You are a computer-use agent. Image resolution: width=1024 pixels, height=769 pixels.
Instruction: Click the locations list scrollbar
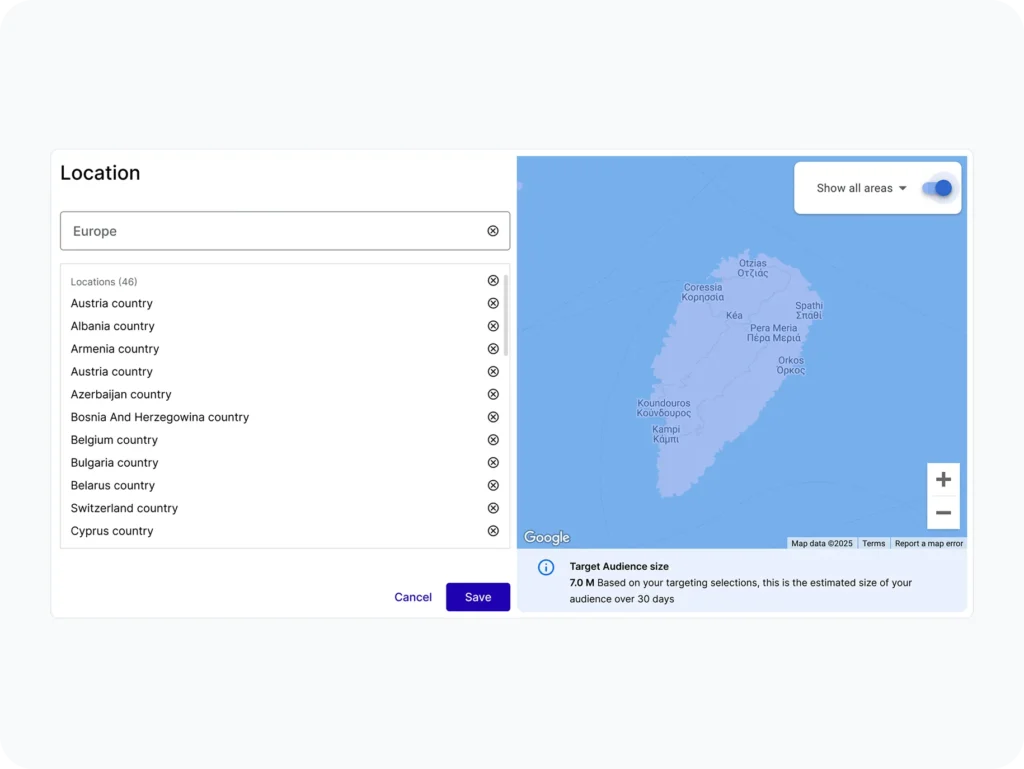pyautogui.click(x=506, y=315)
